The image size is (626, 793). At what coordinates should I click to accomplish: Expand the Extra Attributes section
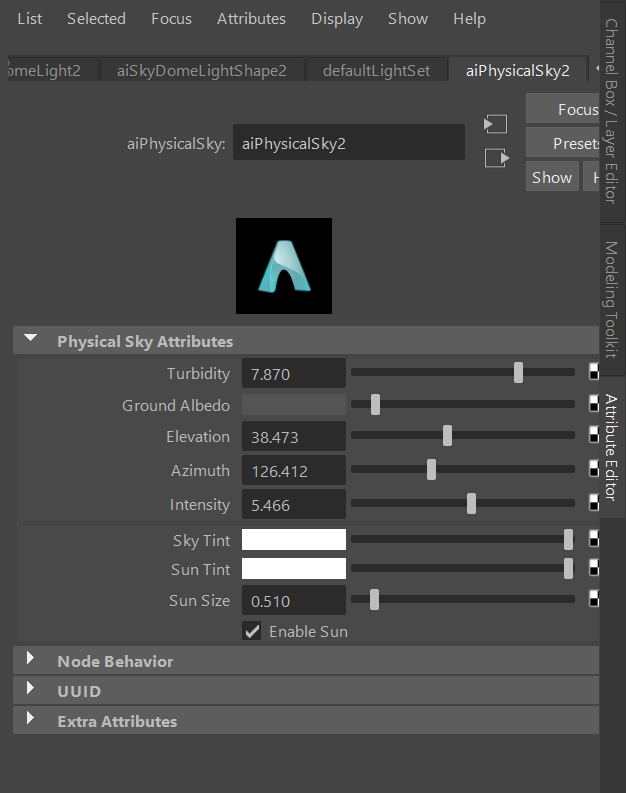30,718
